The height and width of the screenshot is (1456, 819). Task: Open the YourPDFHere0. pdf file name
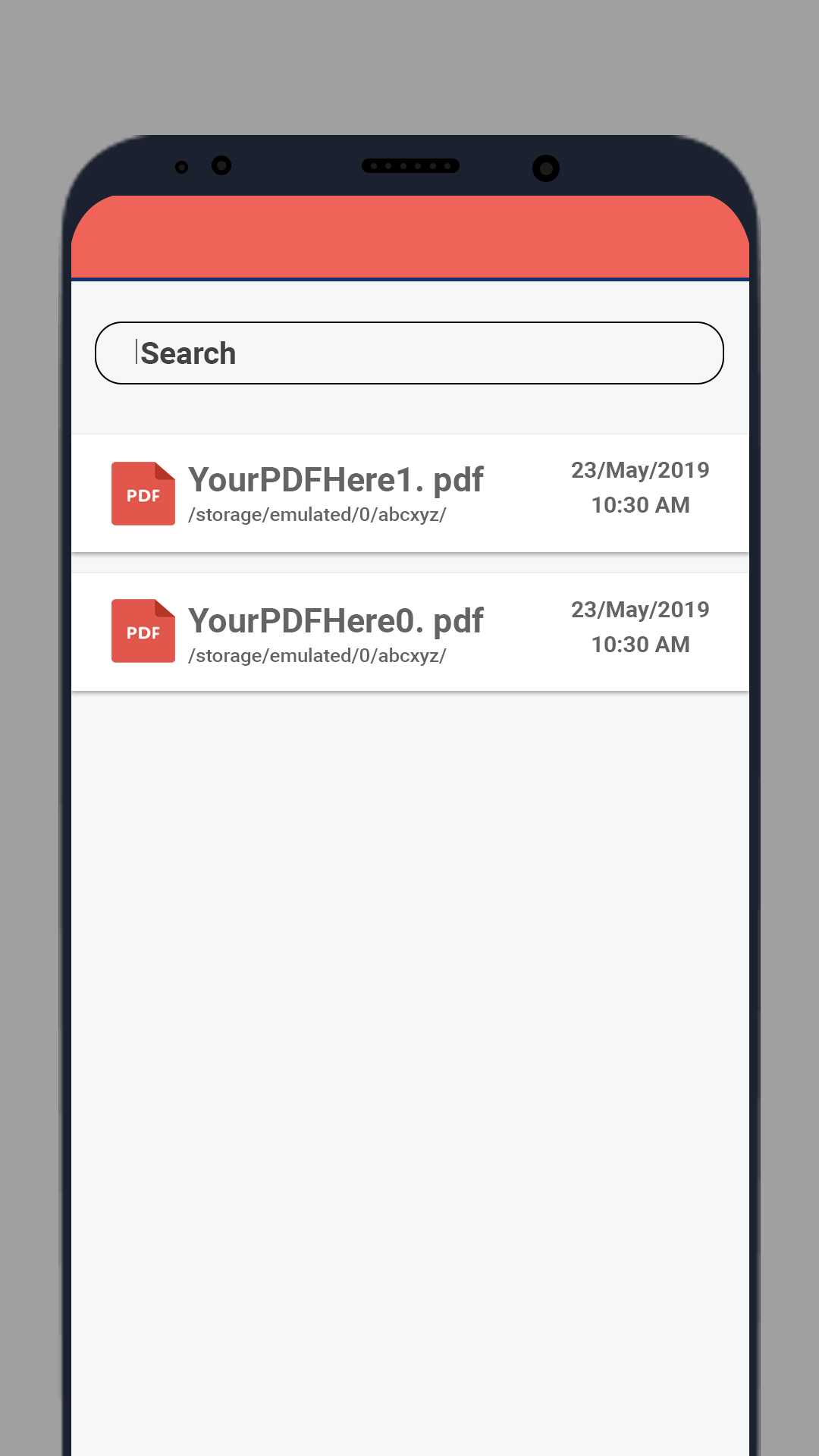[336, 621]
